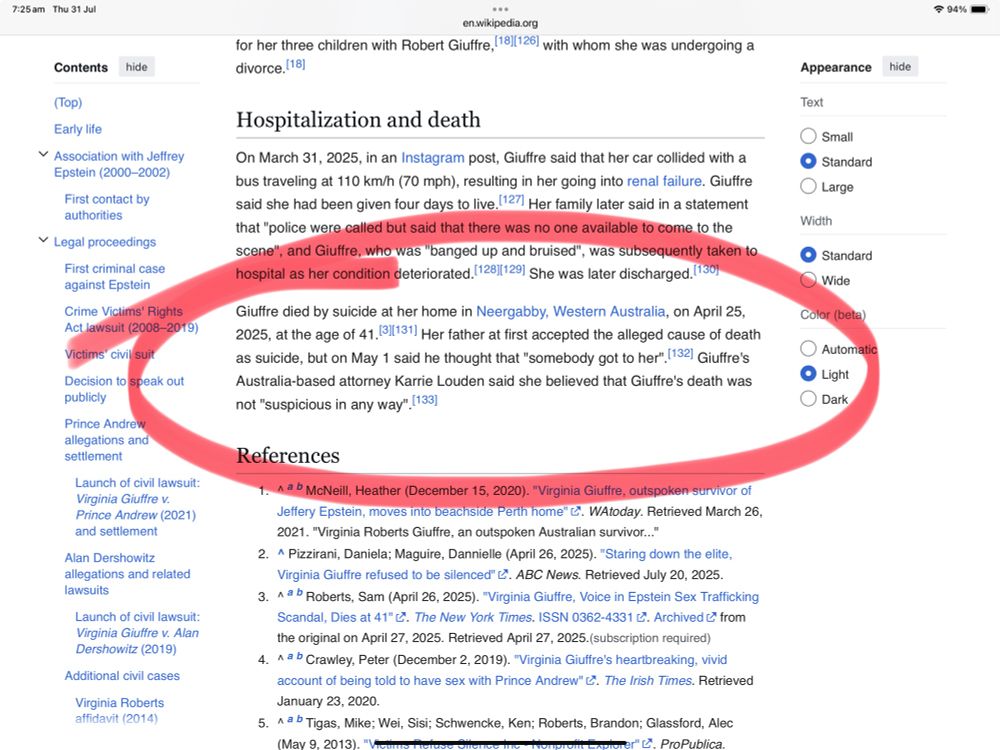Switch color mode to Dark
1000x750 pixels.
pyautogui.click(x=808, y=398)
